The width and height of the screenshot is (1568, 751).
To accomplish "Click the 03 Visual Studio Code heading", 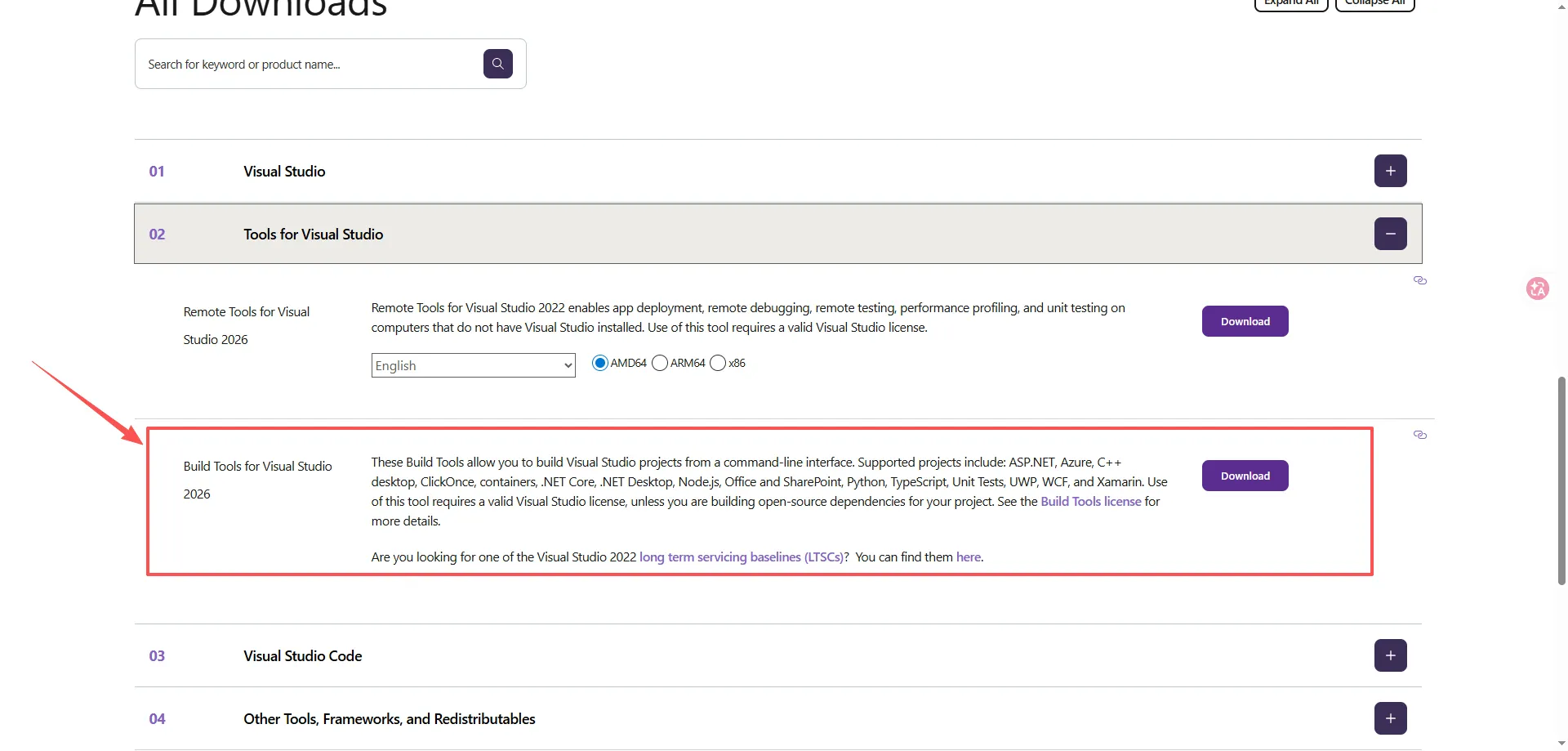I will [302, 656].
